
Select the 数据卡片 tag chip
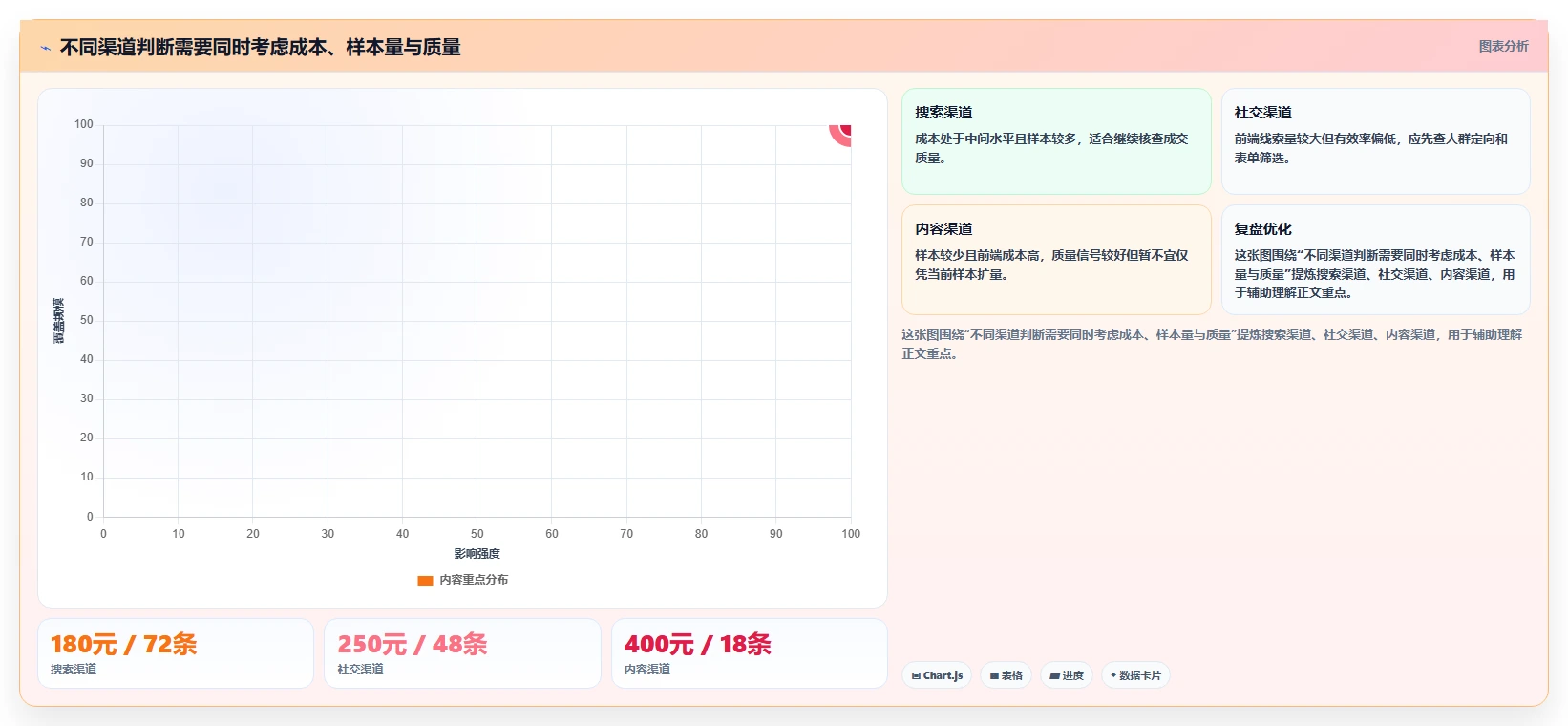click(x=1135, y=675)
